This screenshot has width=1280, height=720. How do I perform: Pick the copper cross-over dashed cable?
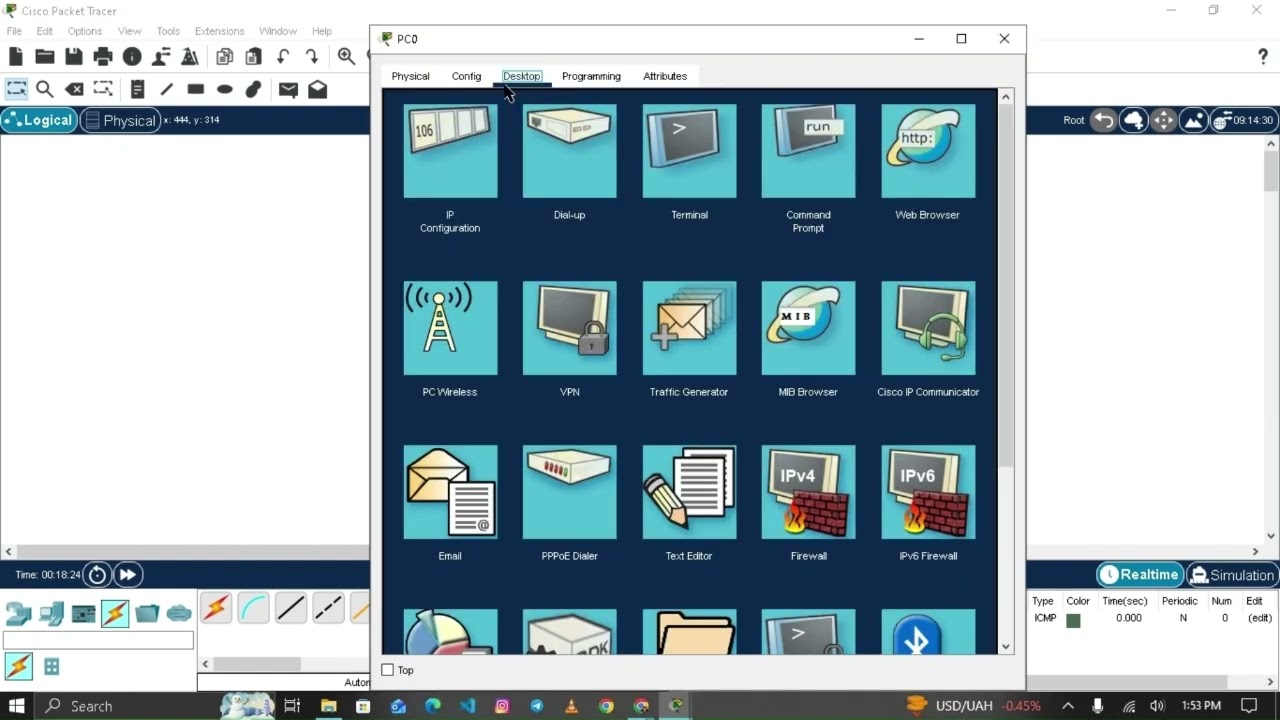click(328, 607)
